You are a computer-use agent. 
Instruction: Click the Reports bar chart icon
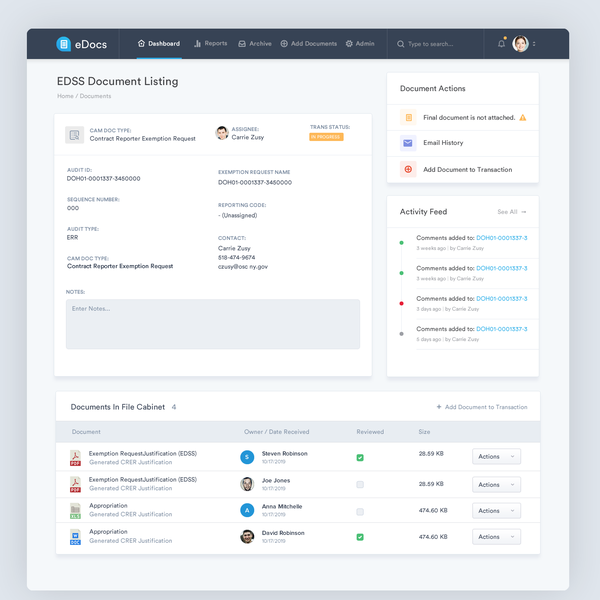tap(197, 43)
